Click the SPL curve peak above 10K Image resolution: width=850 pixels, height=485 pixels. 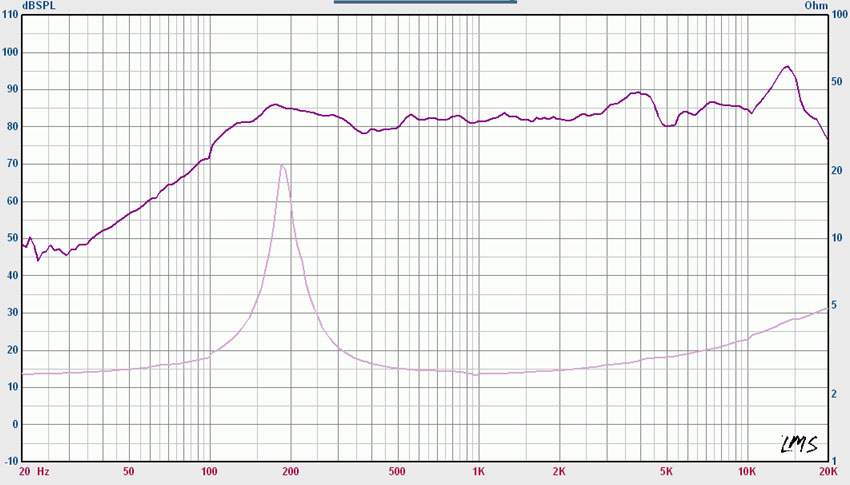[x=787, y=67]
